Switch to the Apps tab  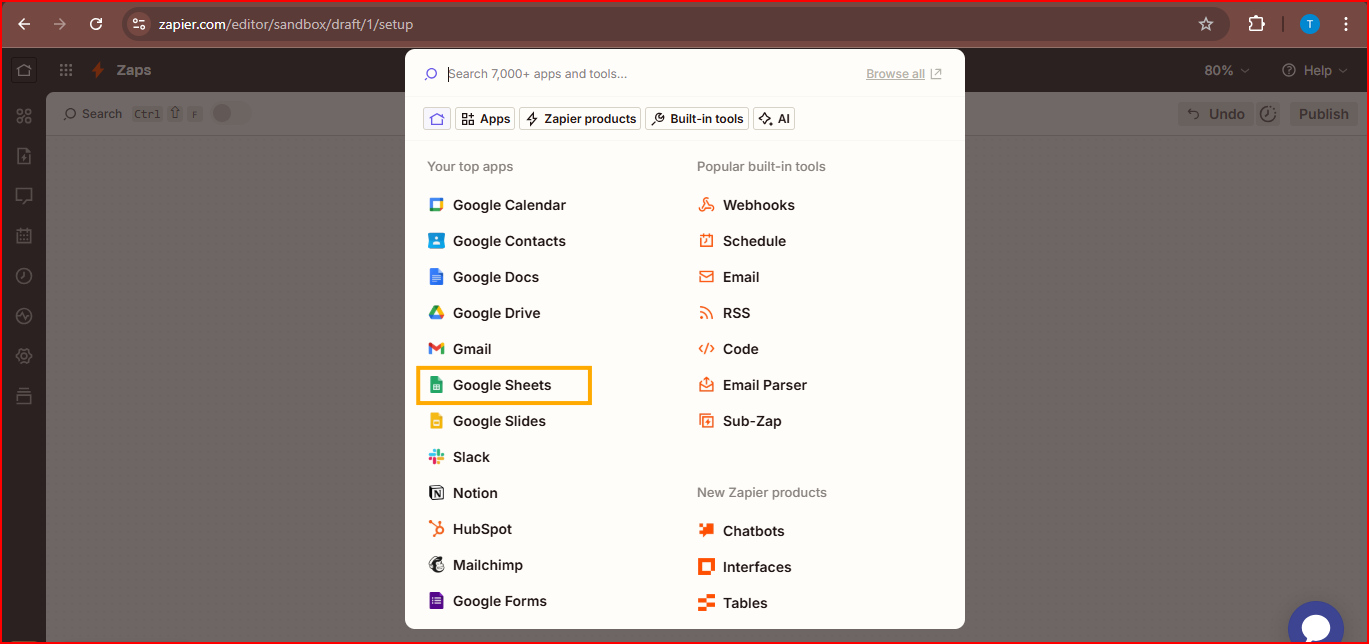tap(485, 119)
